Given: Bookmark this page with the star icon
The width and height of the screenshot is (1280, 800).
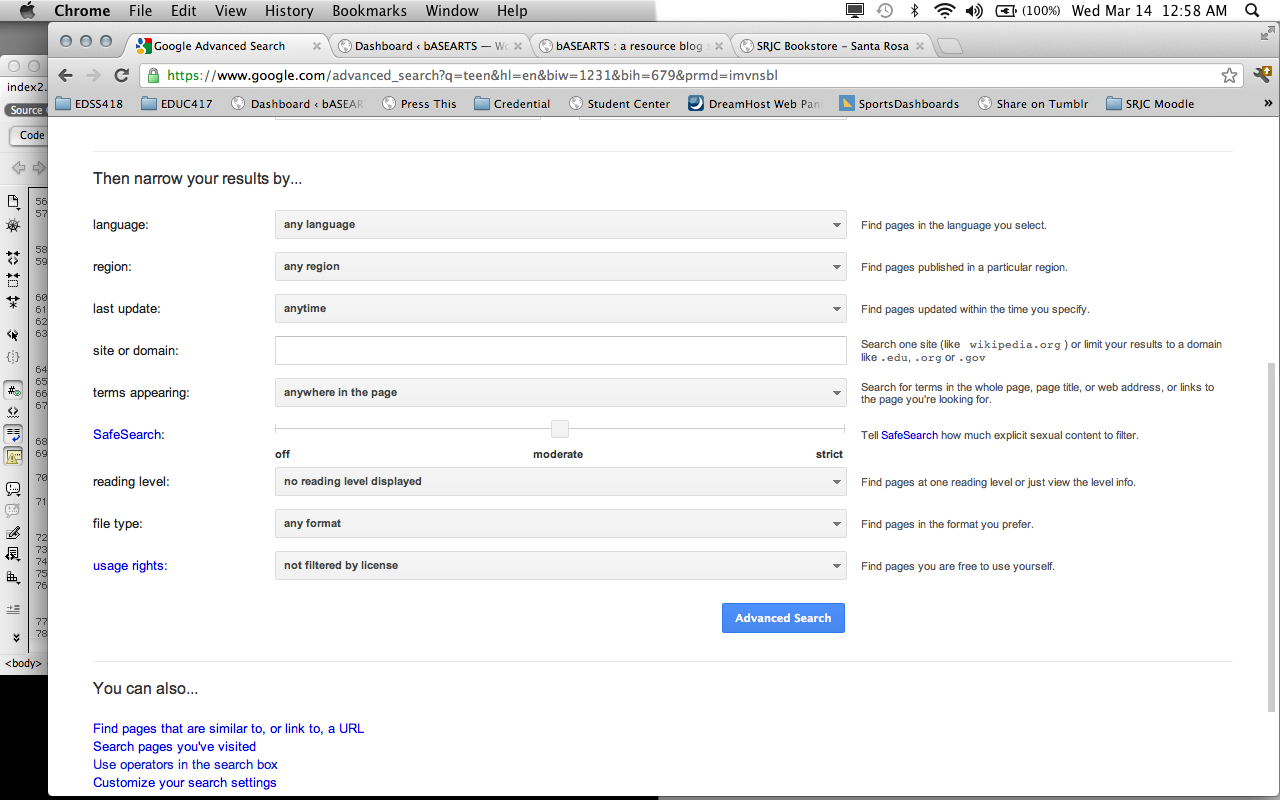Looking at the screenshot, I should click(x=1229, y=76).
